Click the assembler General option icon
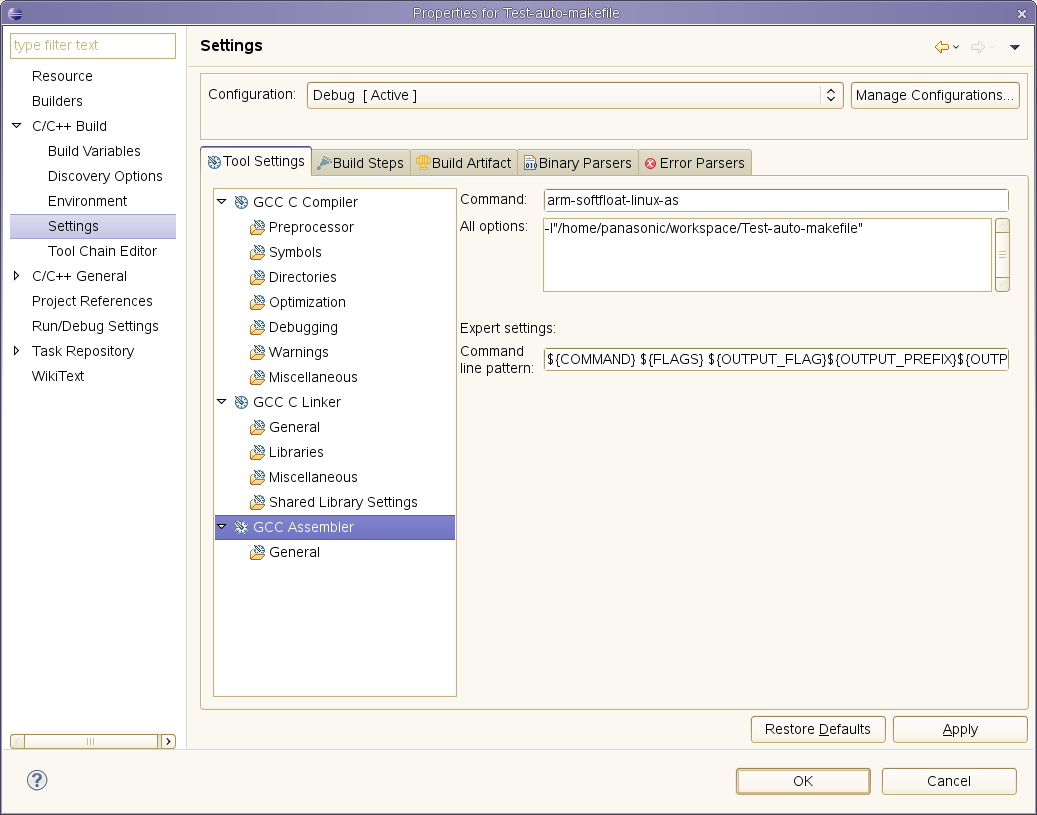This screenshot has height=815, width=1037. pyautogui.click(x=257, y=552)
